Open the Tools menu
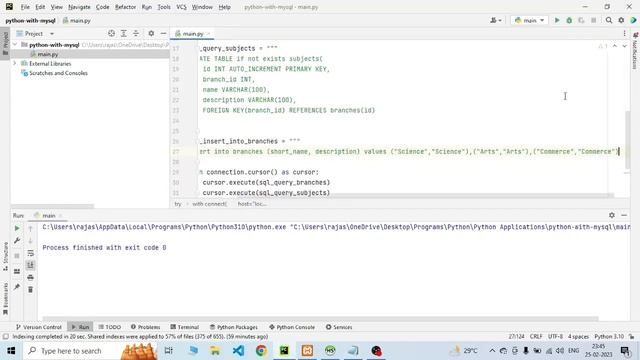640x360 pixels. (164, 7)
